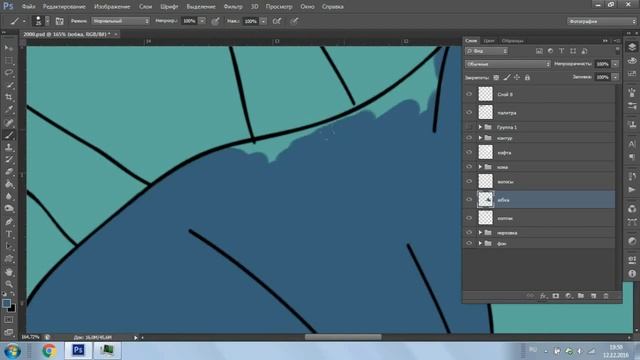
Task: Select the Zoom tool
Action: 9,284
